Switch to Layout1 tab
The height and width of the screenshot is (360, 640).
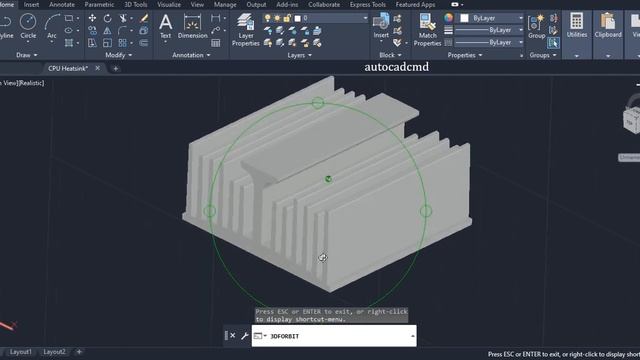click(x=20, y=351)
